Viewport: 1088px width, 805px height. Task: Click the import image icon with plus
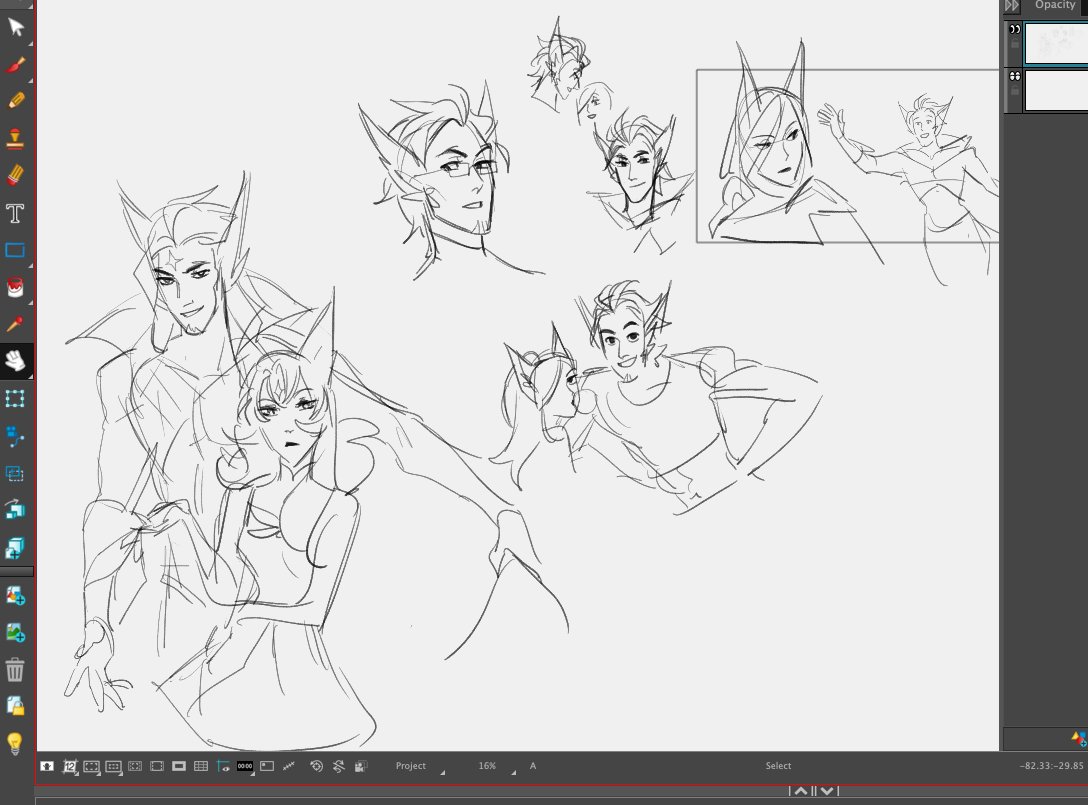pos(15,632)
